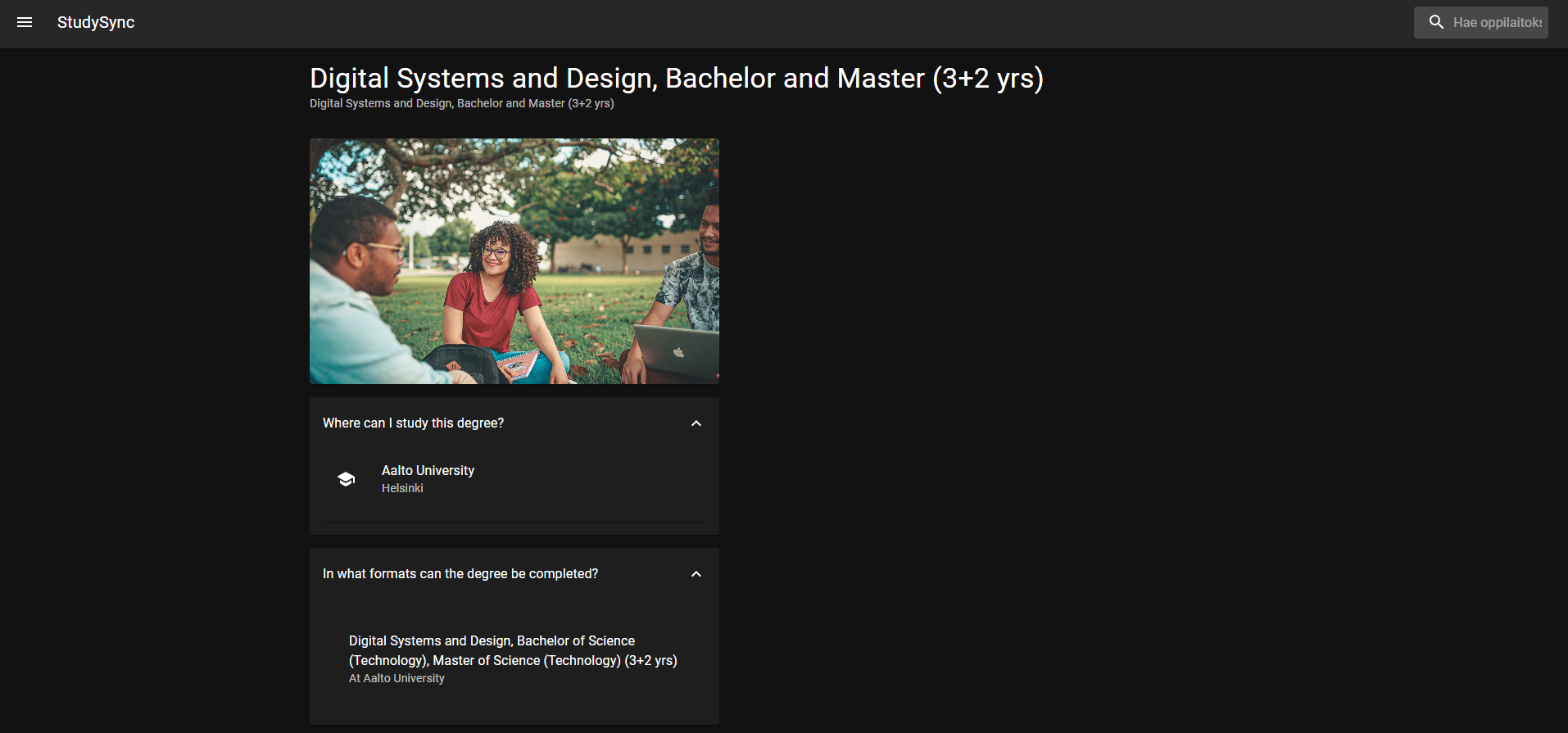Viewport: 1568px width, 733px height.
Task: Collapse 'Where can I study this degree?' chevron
Action: click(x=696, y=423)
